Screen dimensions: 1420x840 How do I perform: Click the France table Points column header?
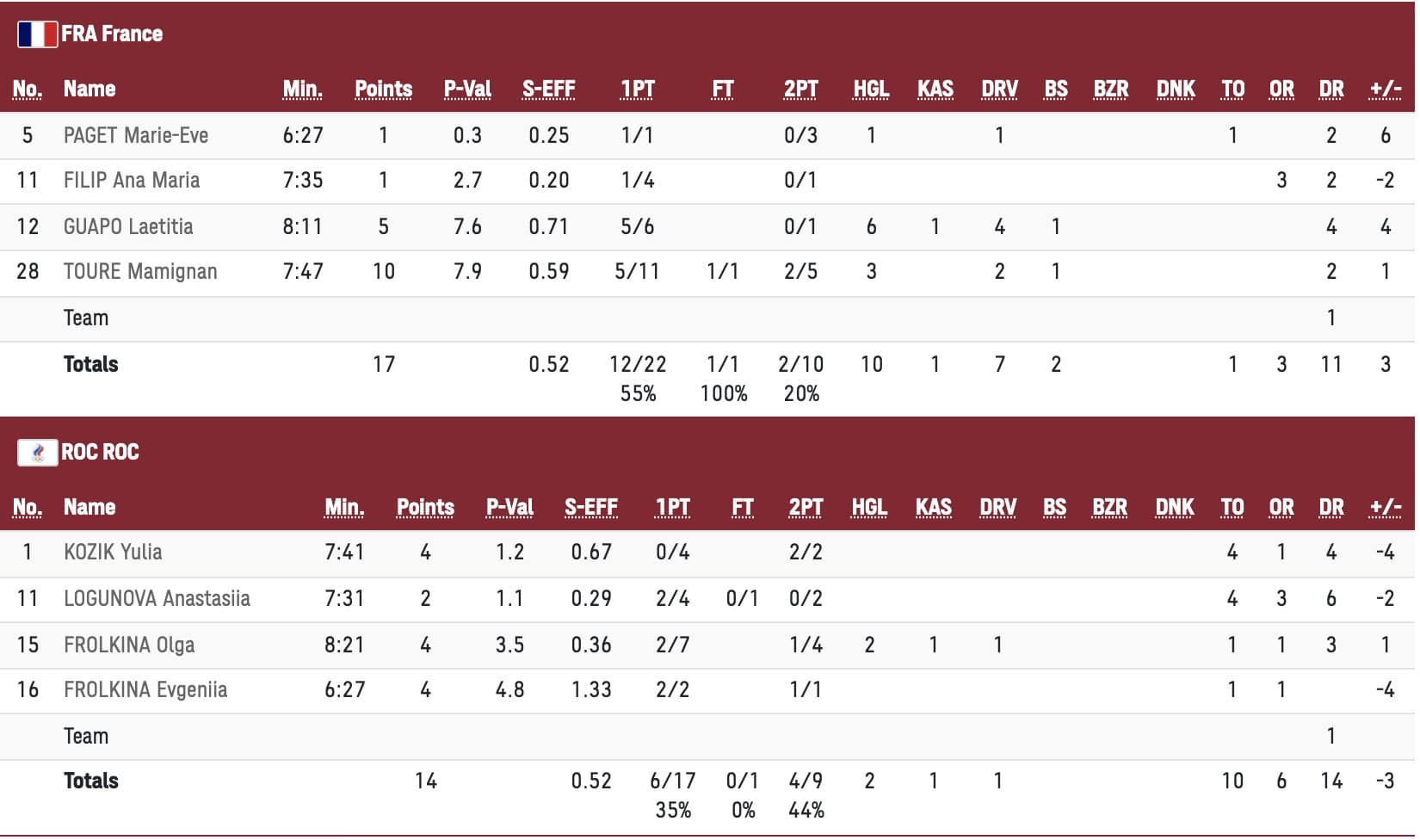(384, 90)
